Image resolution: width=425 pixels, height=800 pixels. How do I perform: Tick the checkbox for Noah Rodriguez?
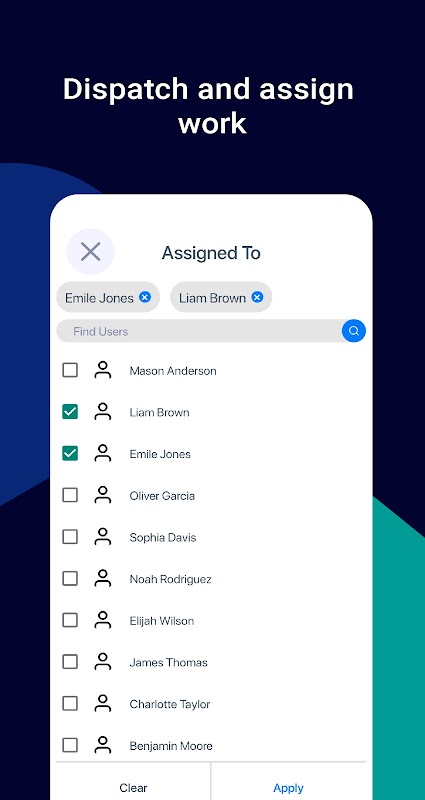(x=70, y=579)
